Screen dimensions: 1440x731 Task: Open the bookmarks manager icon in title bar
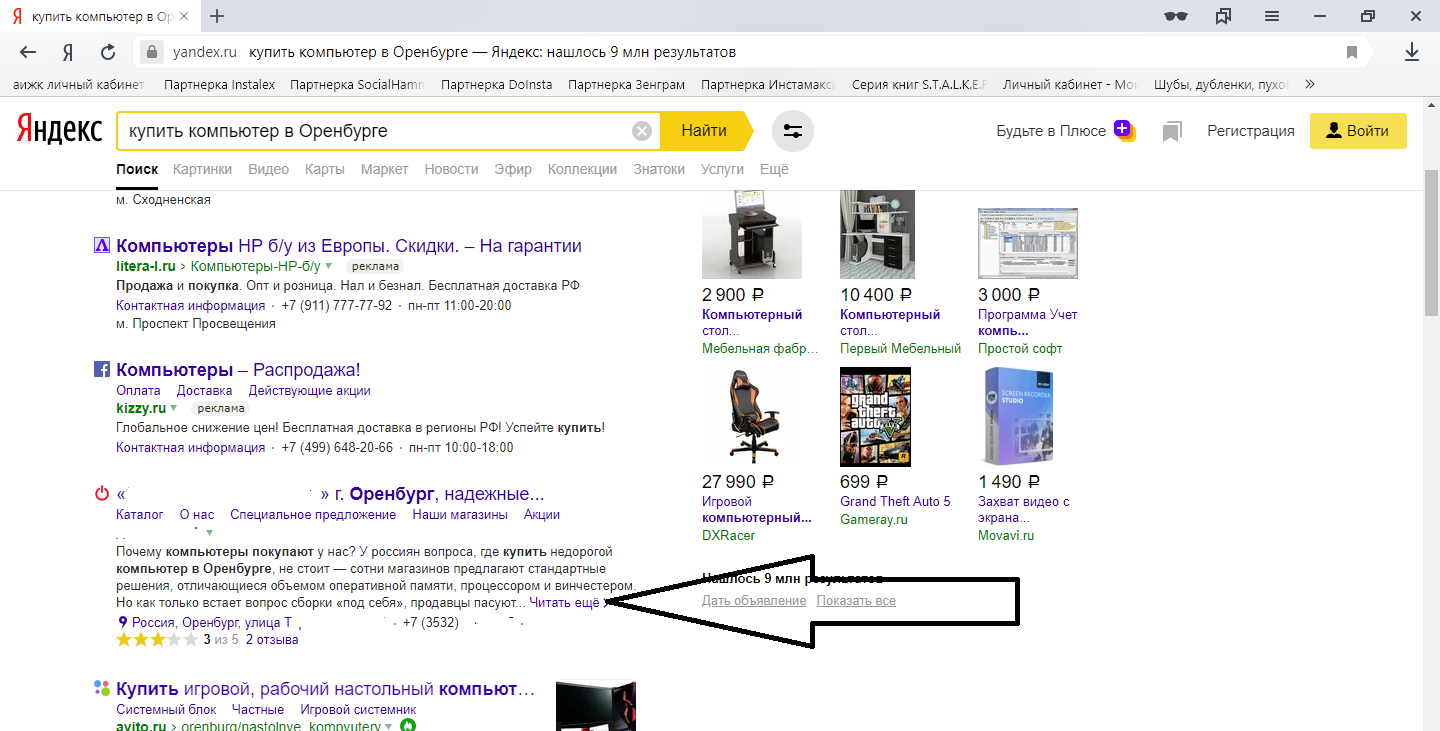point(1224,16)
